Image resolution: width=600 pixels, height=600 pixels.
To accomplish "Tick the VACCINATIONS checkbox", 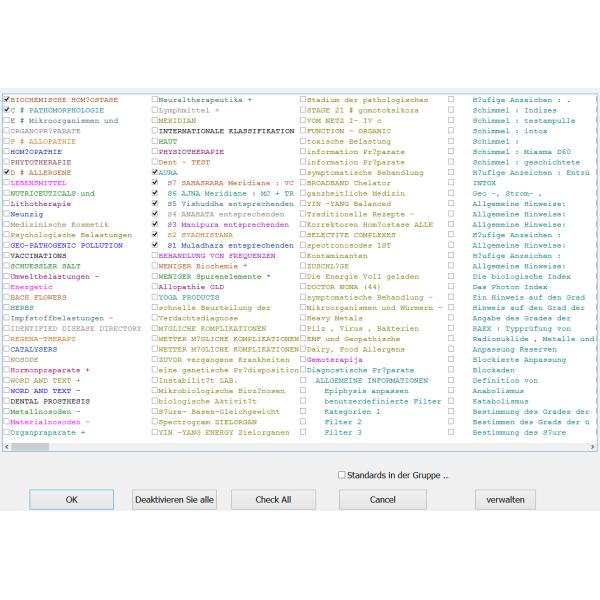I will 7,255.
